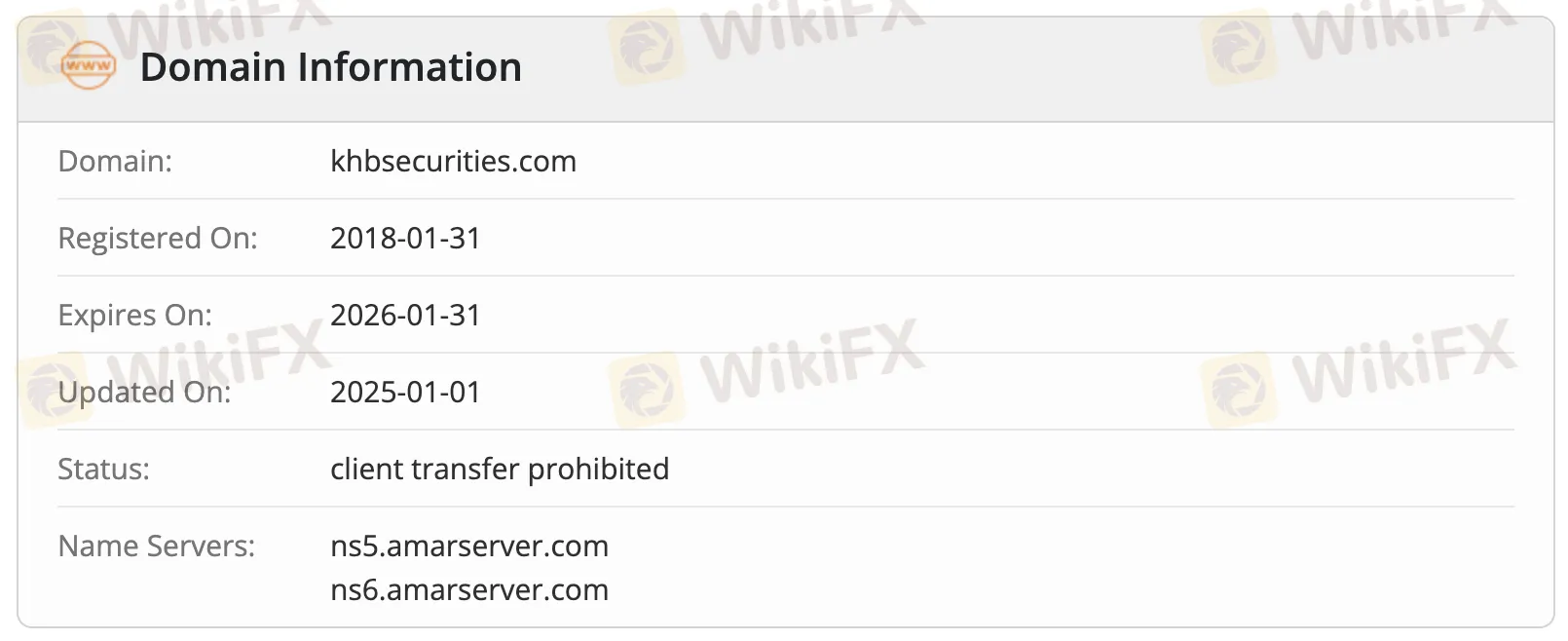The height and width of the screenshot is (641, 1568).
Task: Click the orange www globe icon
Action: click(x=88, y=66)
